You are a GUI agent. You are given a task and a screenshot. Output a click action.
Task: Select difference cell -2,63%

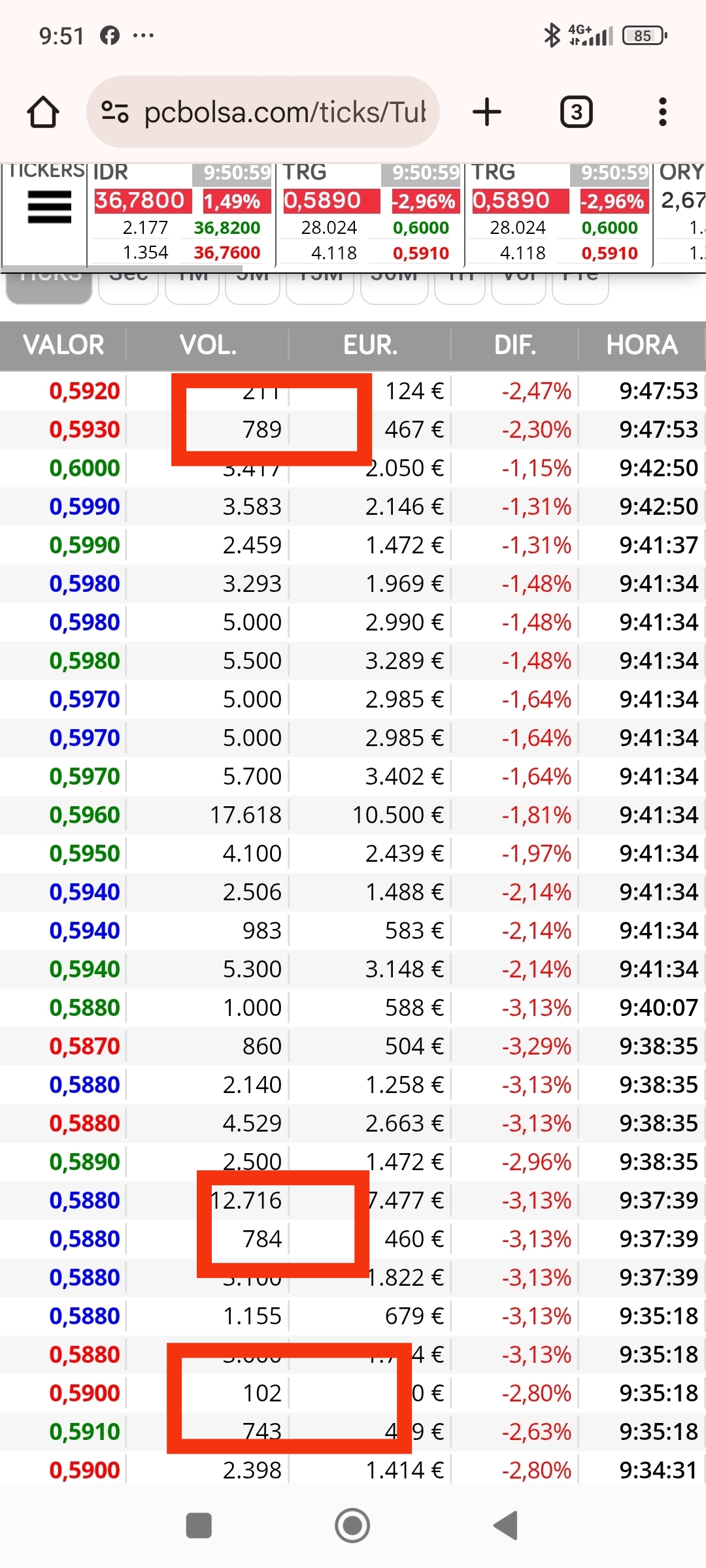[x=537, y=1431]
